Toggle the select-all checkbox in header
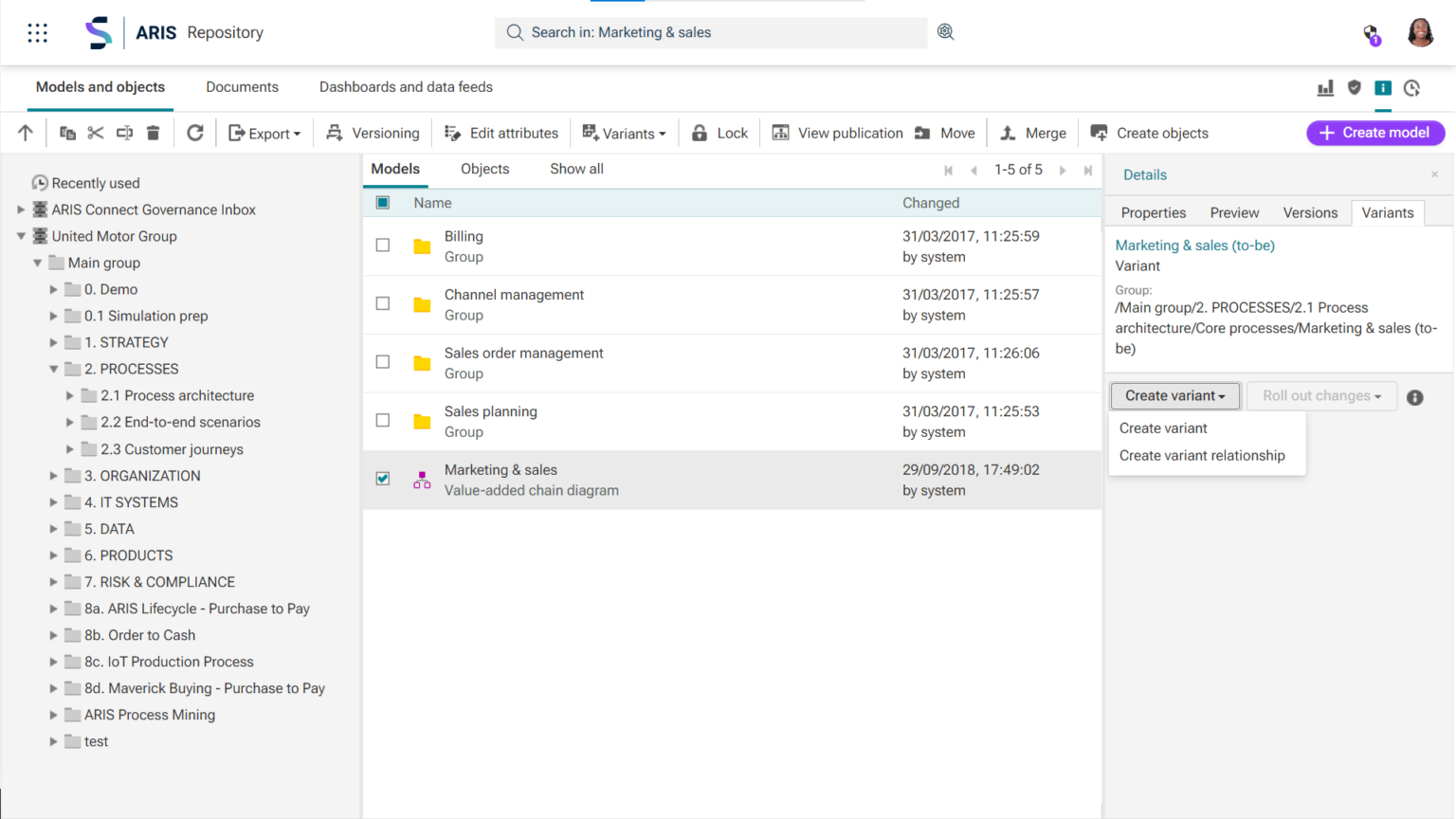 pos(383,202)
